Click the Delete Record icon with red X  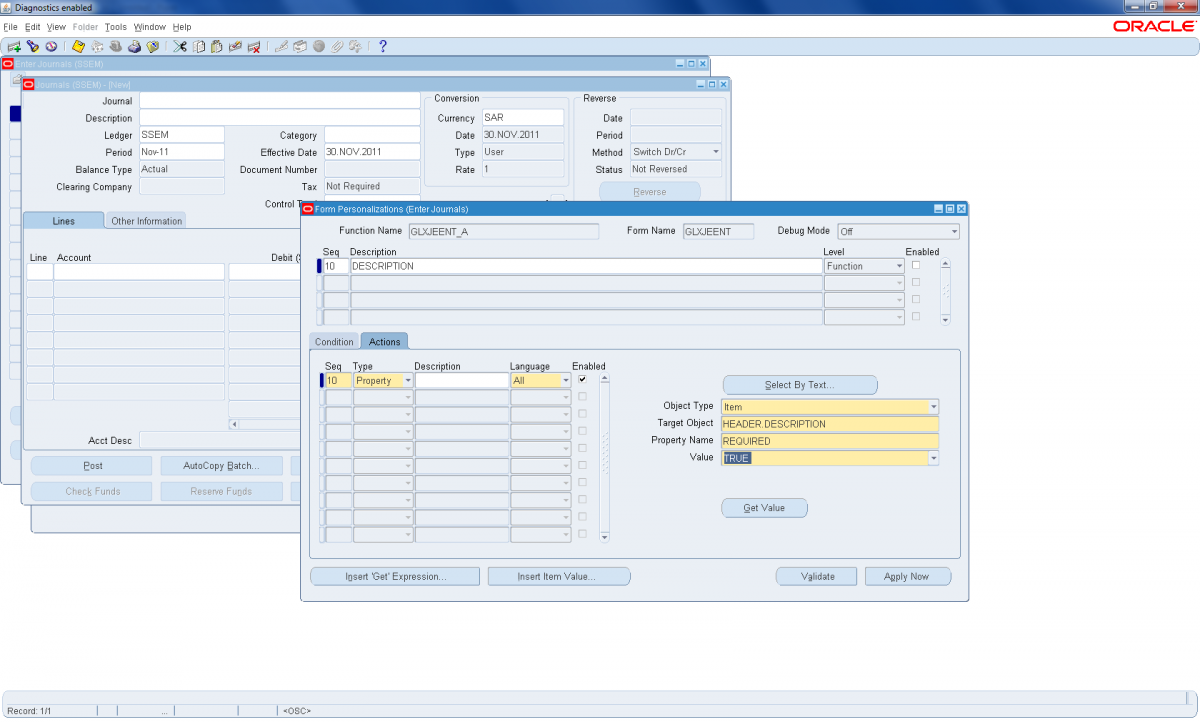pyautogui.click(x=254, y=46)
